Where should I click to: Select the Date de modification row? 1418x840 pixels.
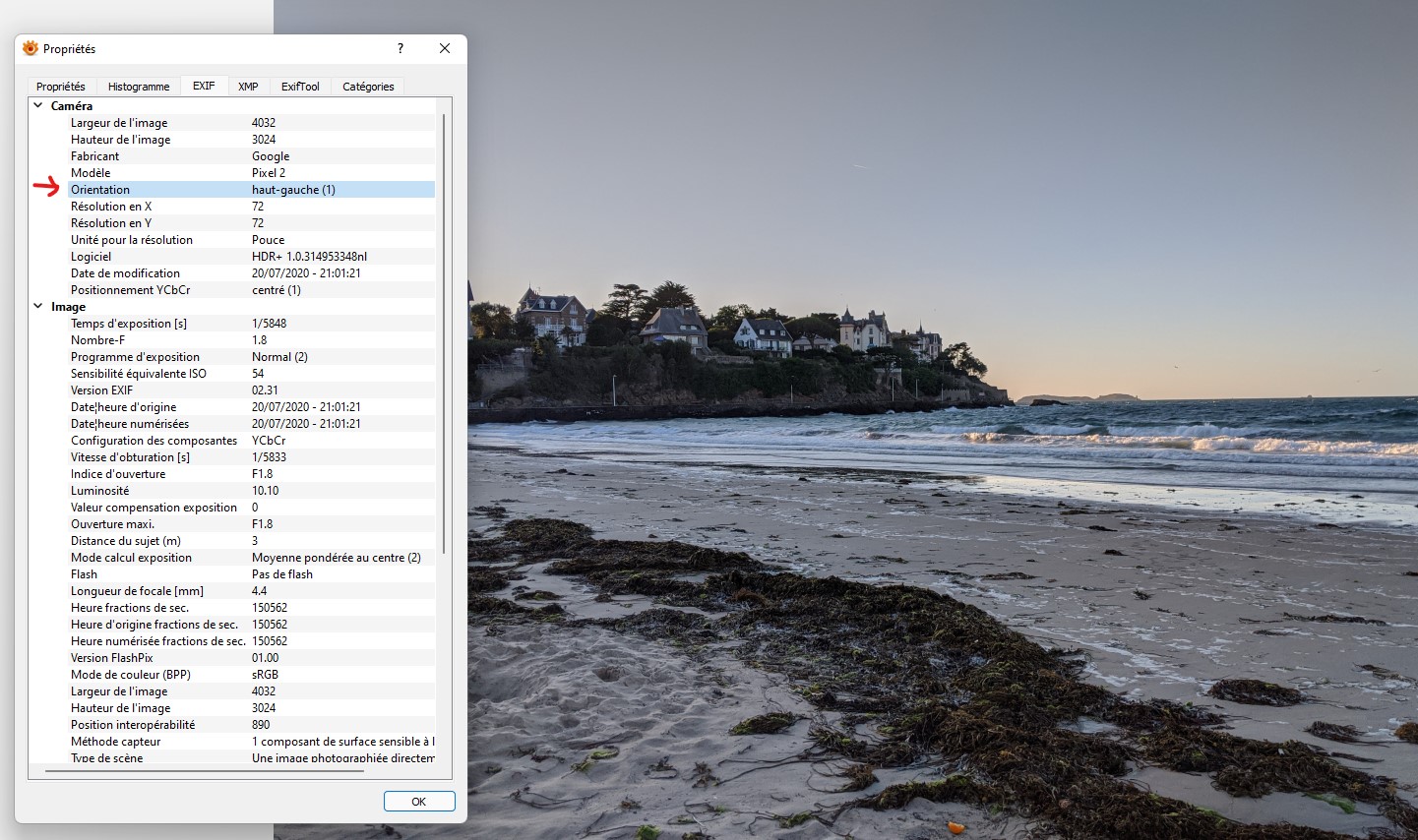251,273
